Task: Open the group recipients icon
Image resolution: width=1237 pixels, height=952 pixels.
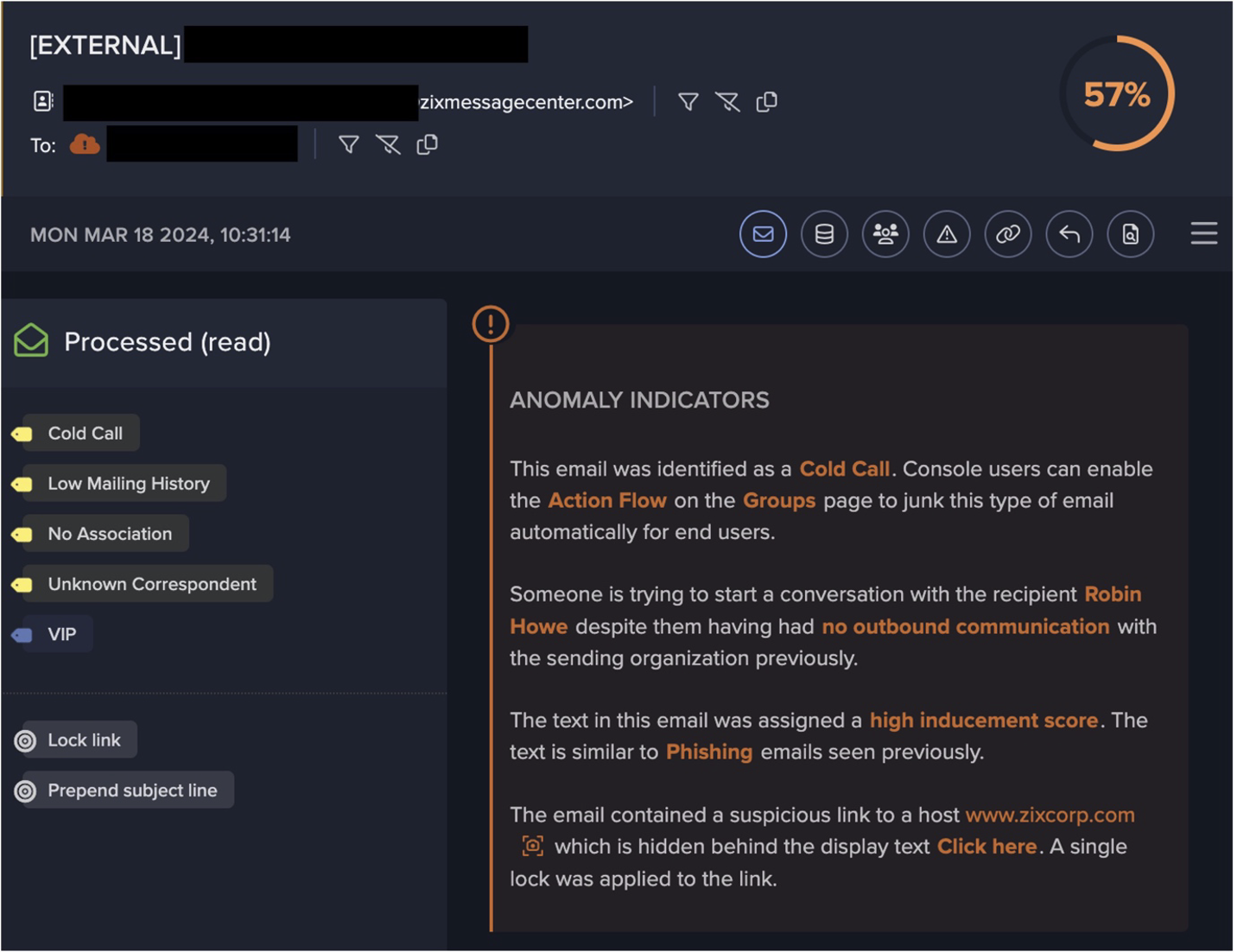Action: [x=885, y=234]
